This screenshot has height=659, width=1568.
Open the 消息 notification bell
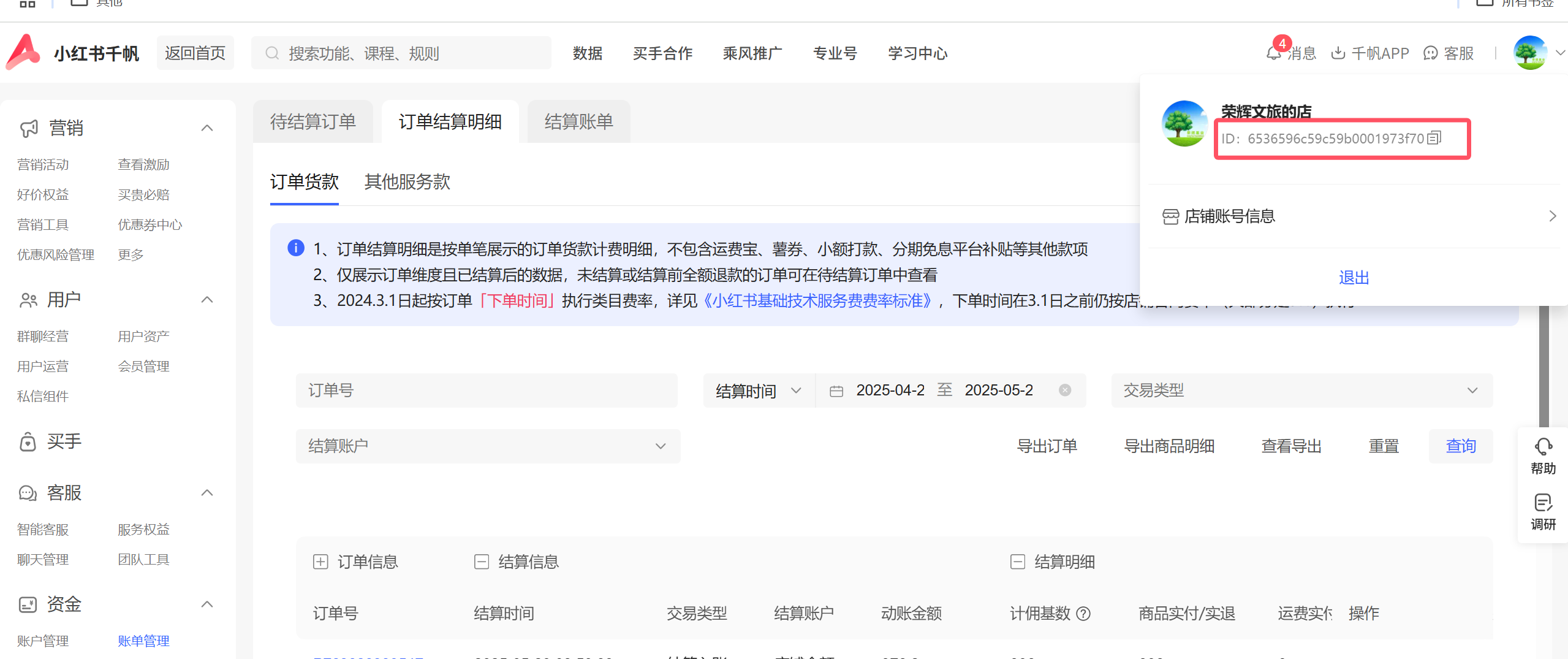click(1273, 53)
